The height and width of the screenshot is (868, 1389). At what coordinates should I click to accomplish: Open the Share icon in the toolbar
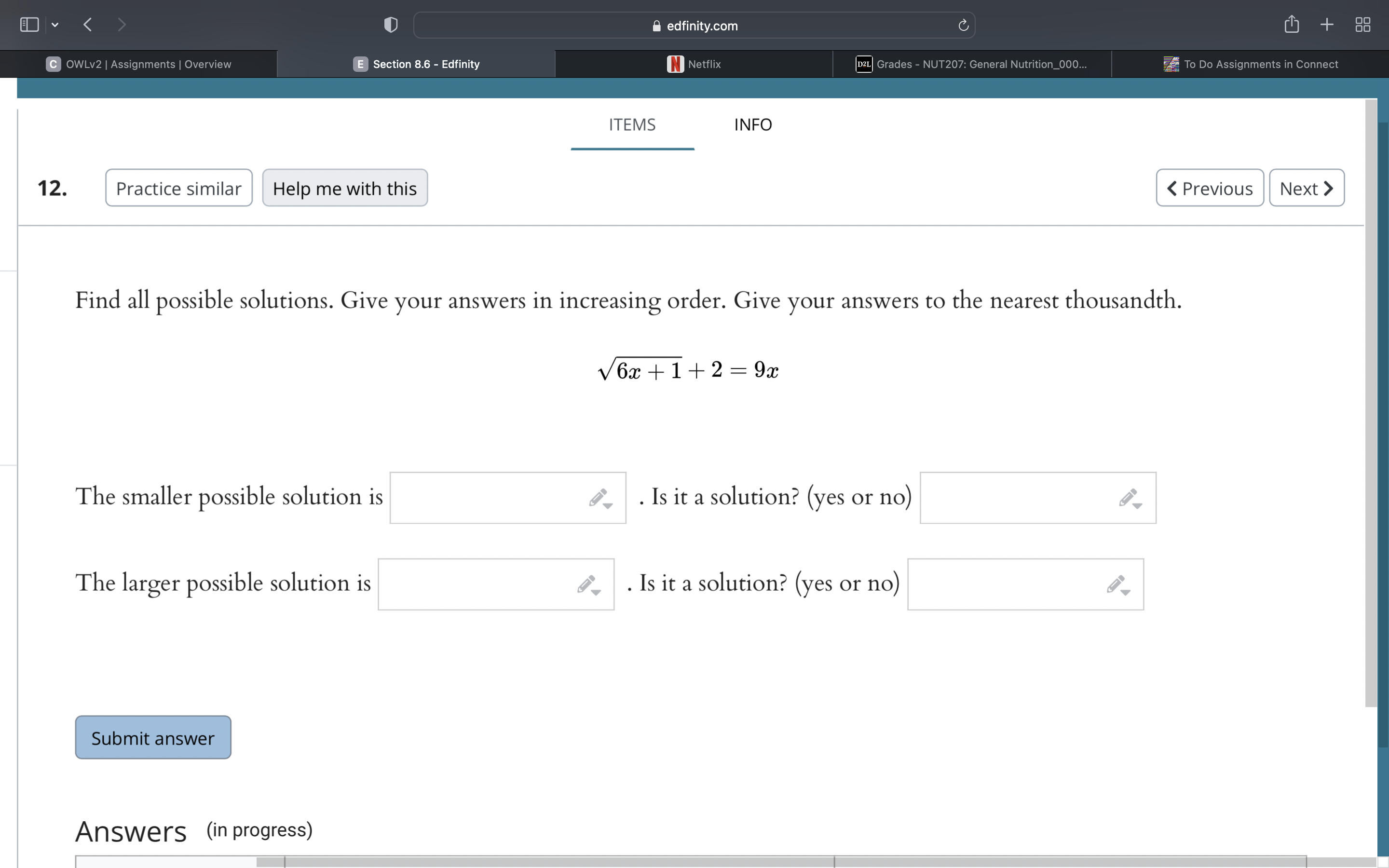tap(1292, 24)
